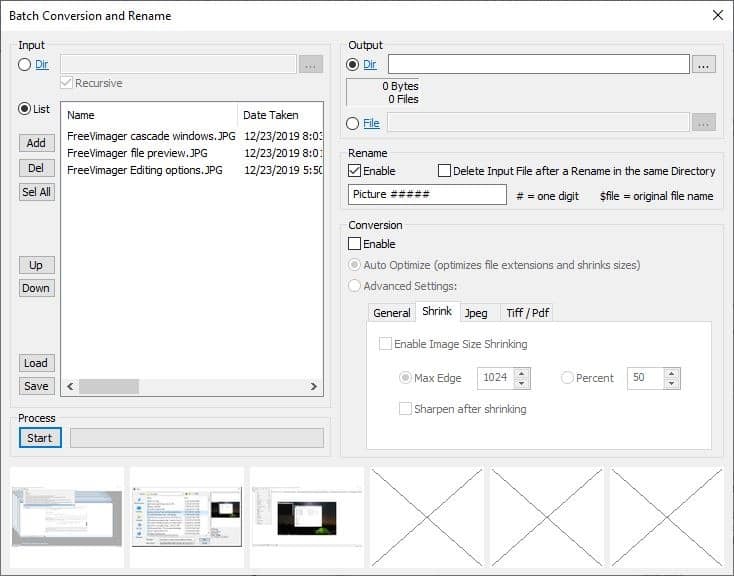This screenshot has height=576, width=734.
Task: Open the Tiff / Pdf tab
Action: coord(527,313)
